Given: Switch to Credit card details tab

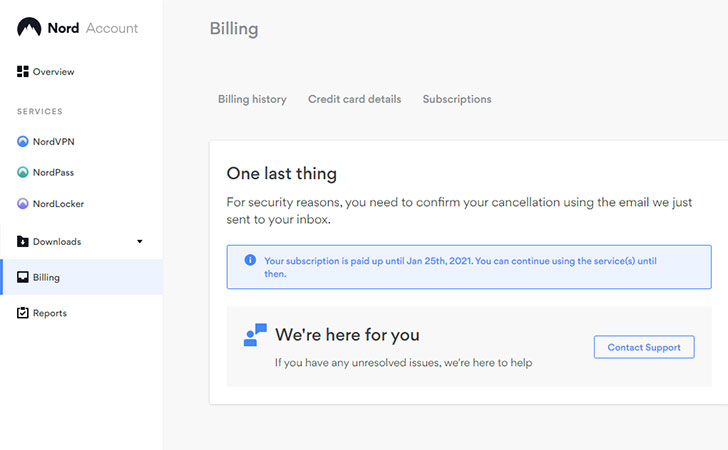Looking at the screenshot, I should [354, 99].
